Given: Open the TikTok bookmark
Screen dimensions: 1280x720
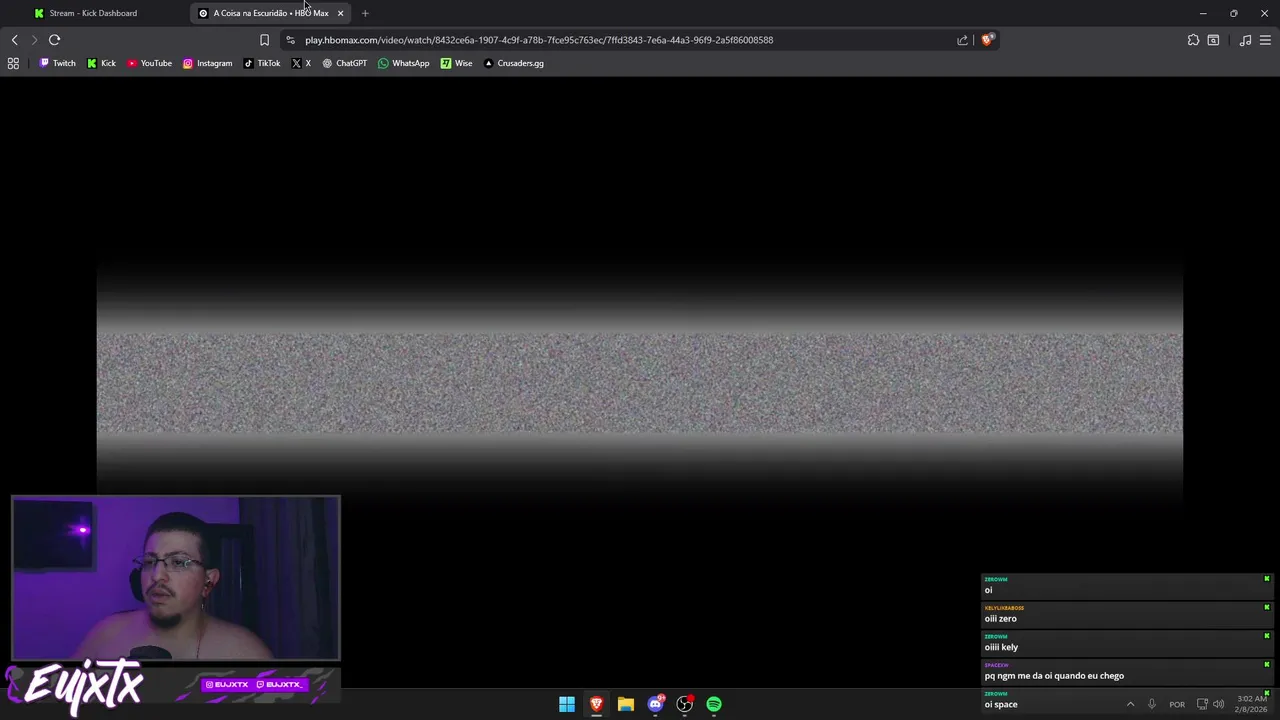Looking at the screenshot, I should click(x=262, y=63).
